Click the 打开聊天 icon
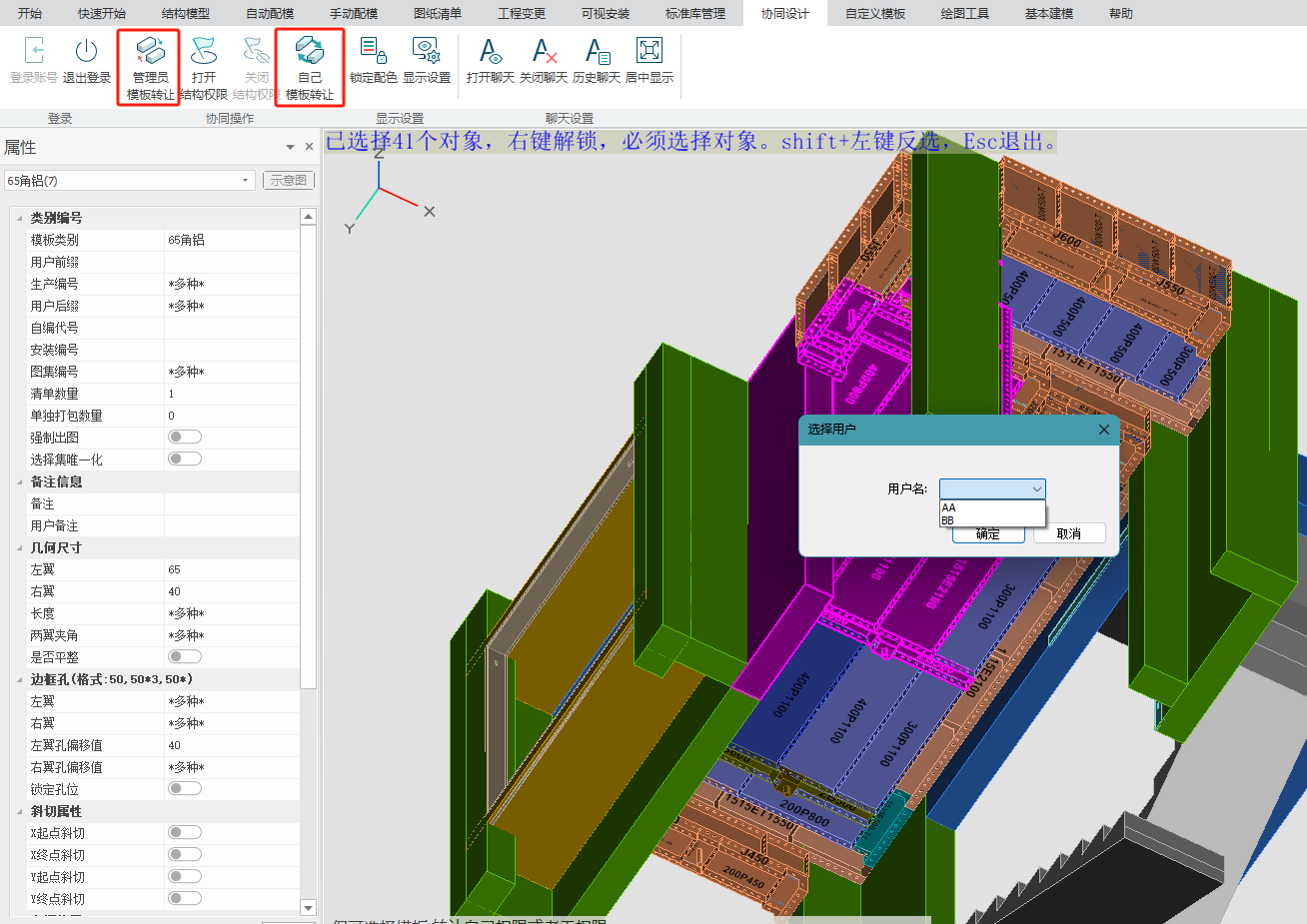1307x924 pixels. (490, 52)
